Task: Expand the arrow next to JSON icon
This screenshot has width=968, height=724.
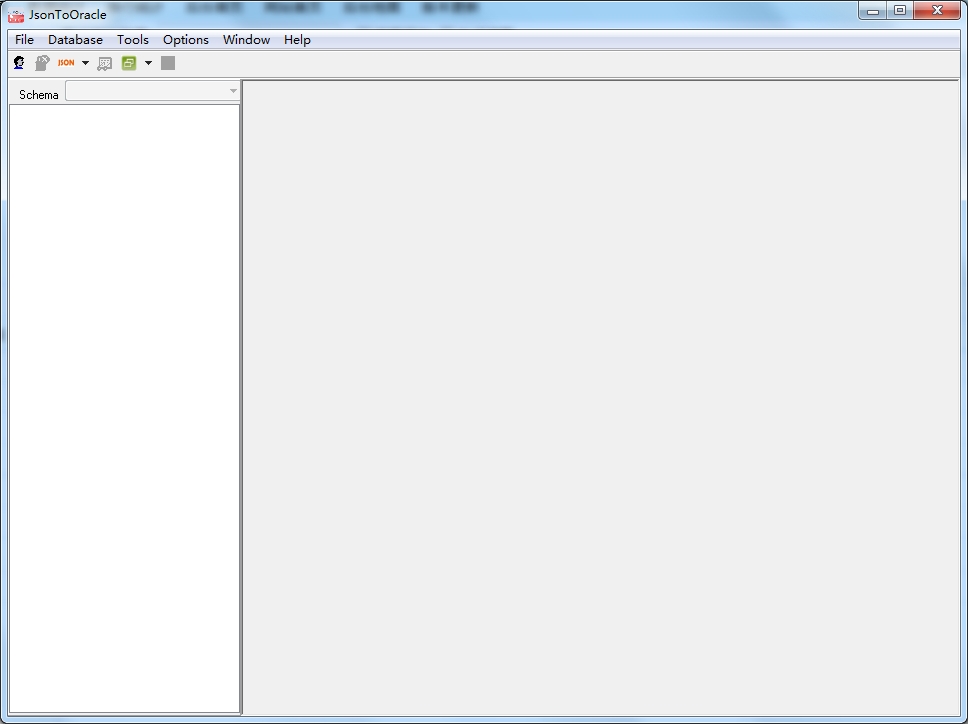Action: coord(85,63)
